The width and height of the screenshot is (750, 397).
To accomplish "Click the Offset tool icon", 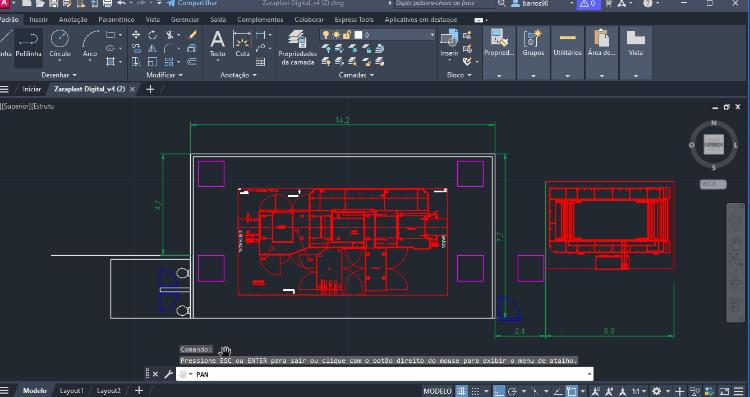I will click(192, 62).
